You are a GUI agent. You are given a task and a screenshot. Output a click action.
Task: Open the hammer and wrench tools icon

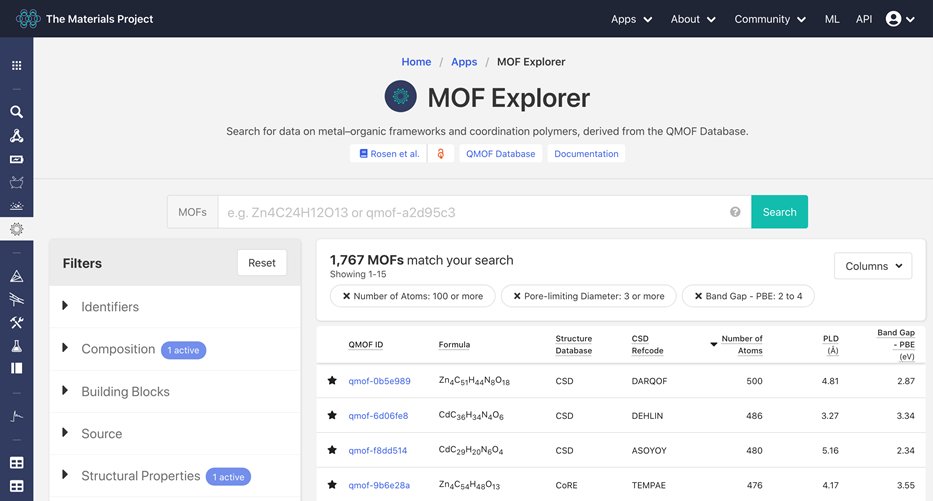17,322
